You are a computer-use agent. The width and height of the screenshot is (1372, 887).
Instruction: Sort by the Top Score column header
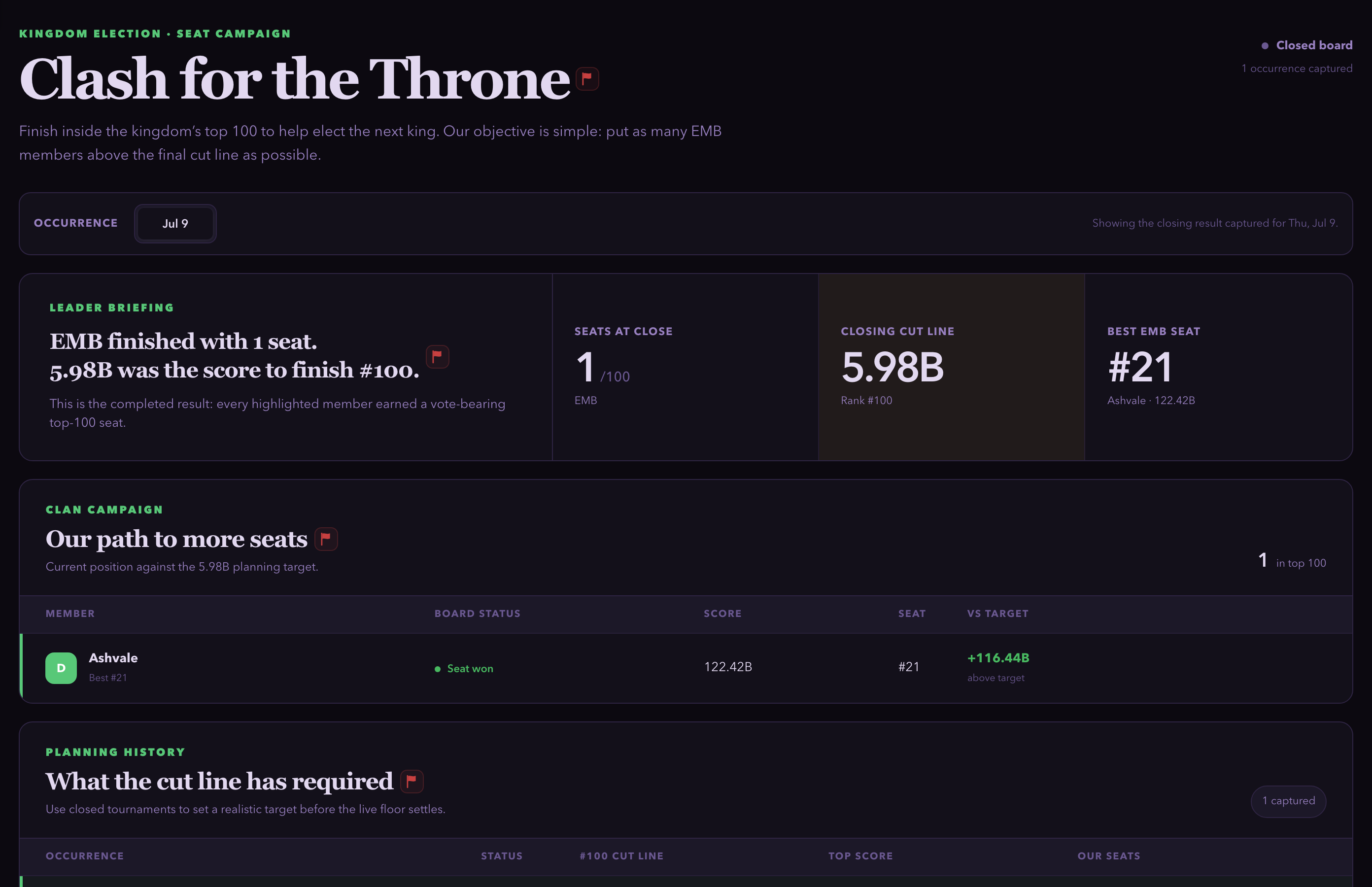tap(860, 856)
